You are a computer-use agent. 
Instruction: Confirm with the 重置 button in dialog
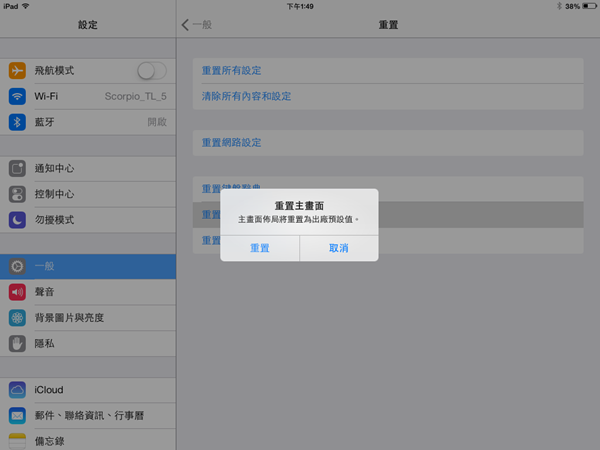click(x=260, y=248)
